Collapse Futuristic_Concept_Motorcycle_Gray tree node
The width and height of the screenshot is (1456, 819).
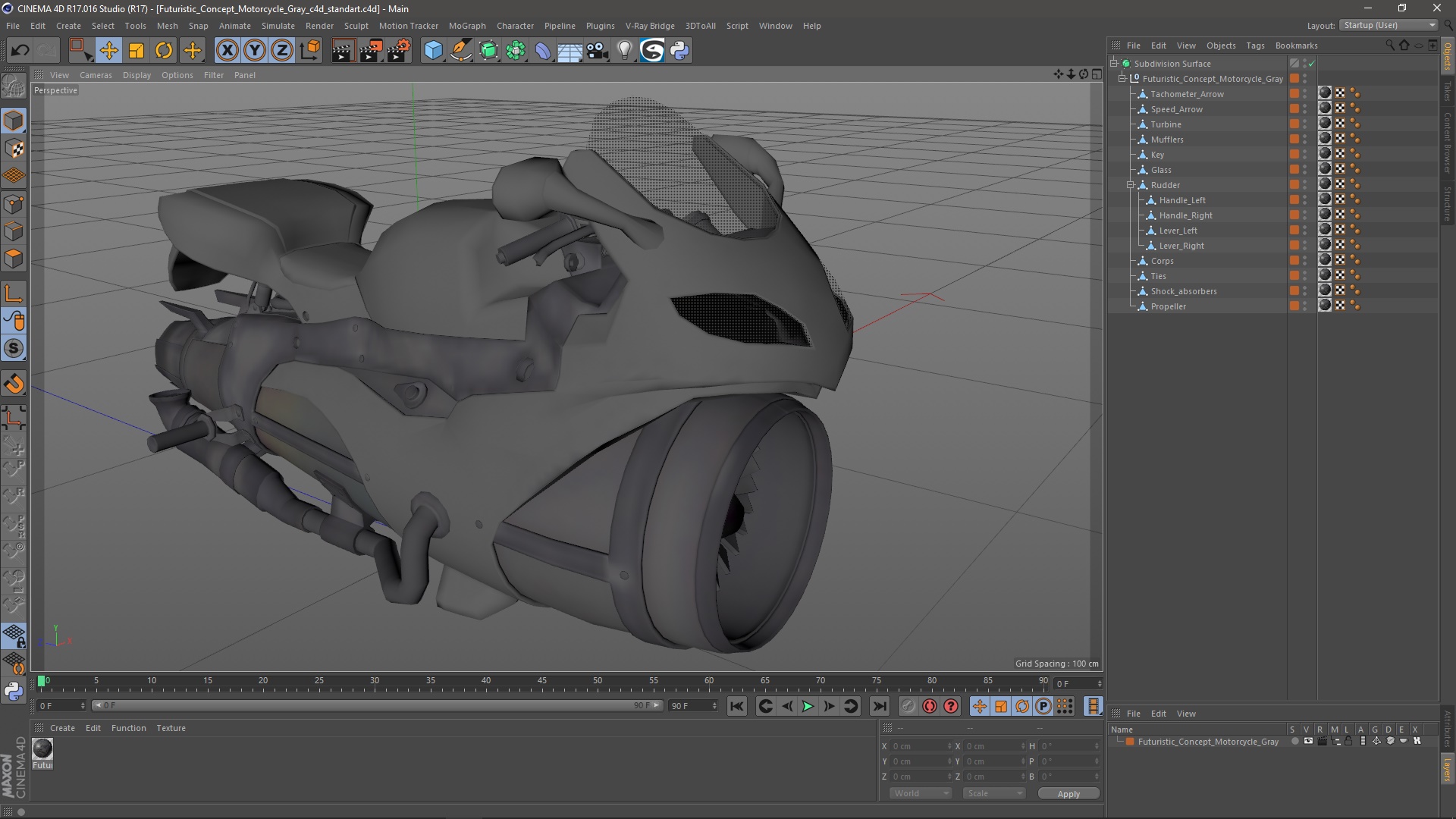click(x=1122, y=78)
